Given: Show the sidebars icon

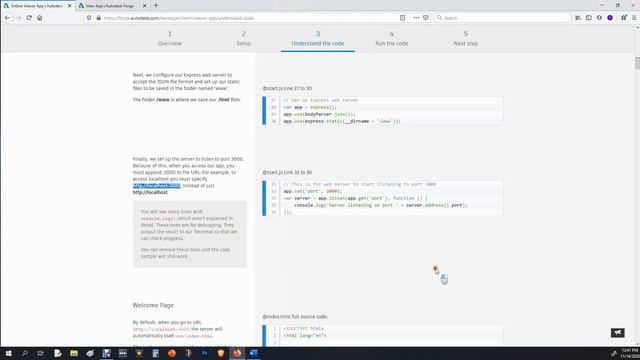Looking at the screenshot, I should point(589,18).
